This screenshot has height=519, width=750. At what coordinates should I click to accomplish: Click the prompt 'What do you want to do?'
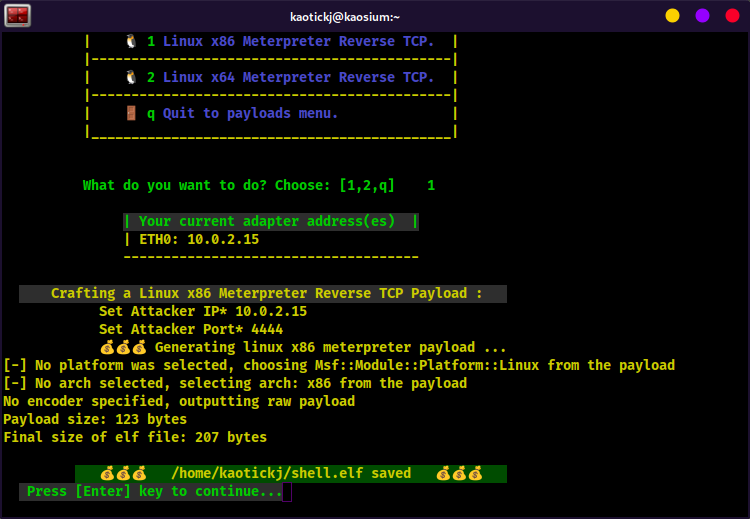(175, 186)
